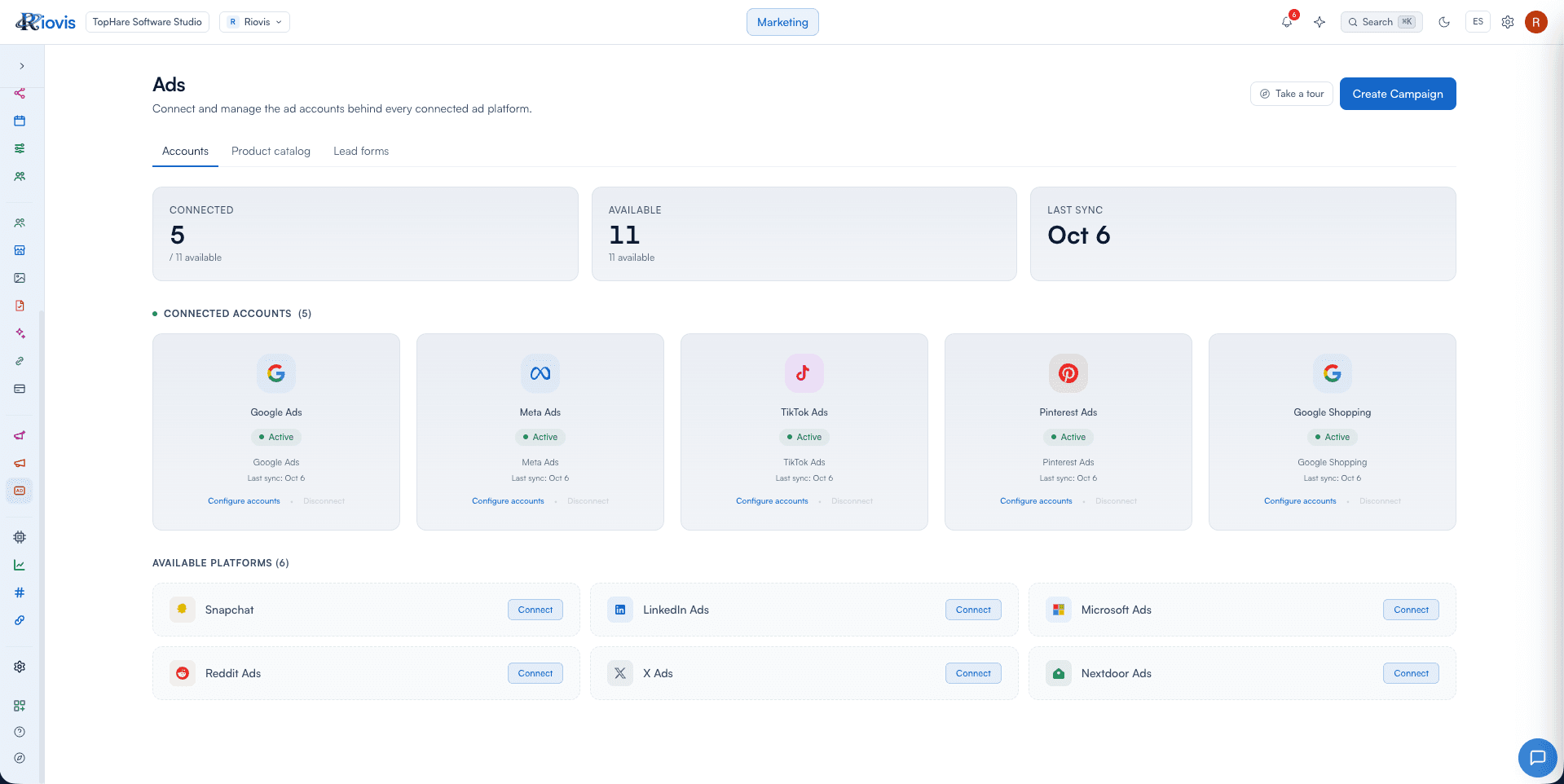This screenshot has width=1564, height=784.
Task: Click Configure accounts under Pinterest Ads
Action: 1036,501
